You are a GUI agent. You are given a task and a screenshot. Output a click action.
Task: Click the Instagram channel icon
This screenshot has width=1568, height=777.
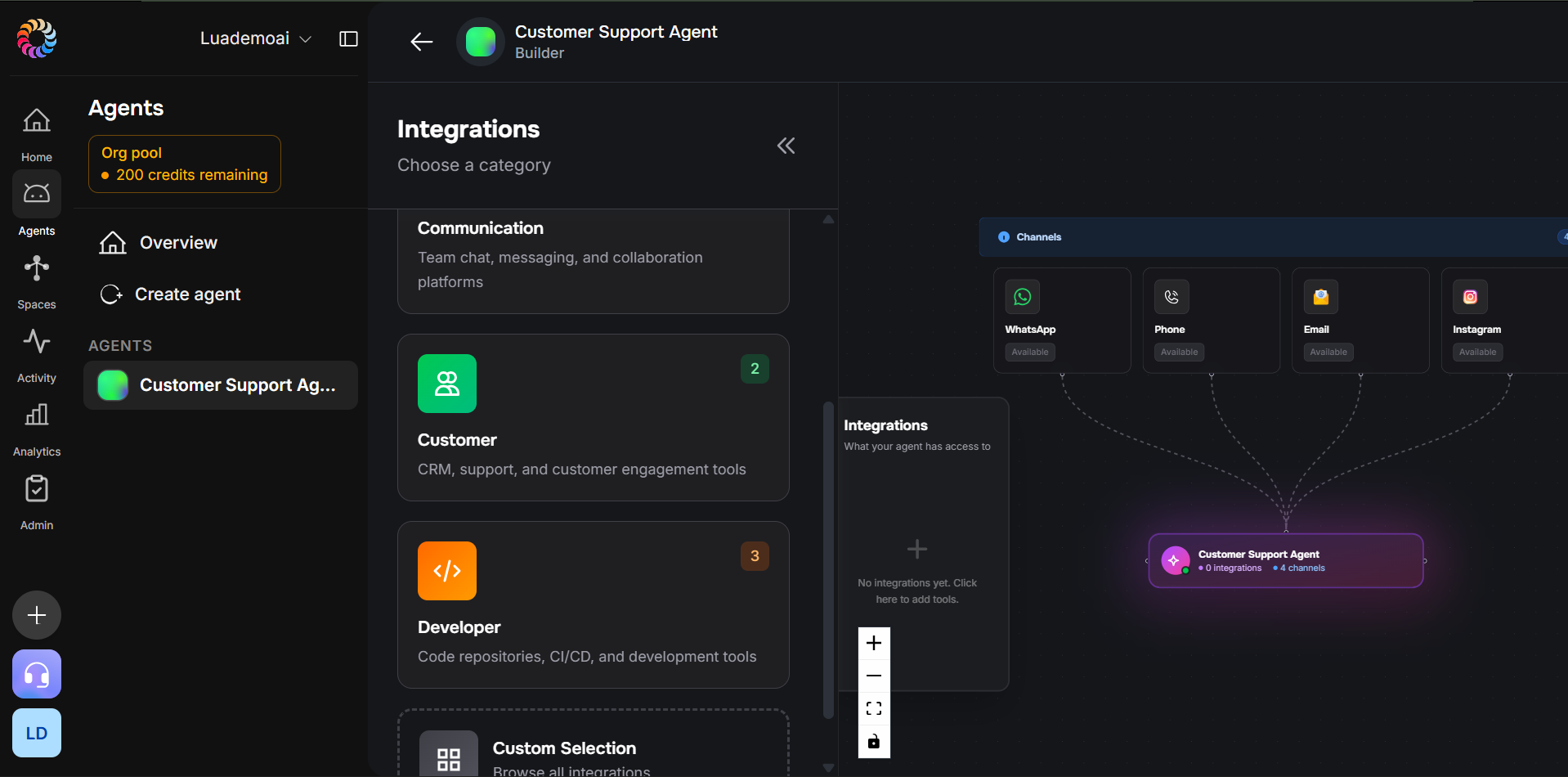(x=1470, y=297)
